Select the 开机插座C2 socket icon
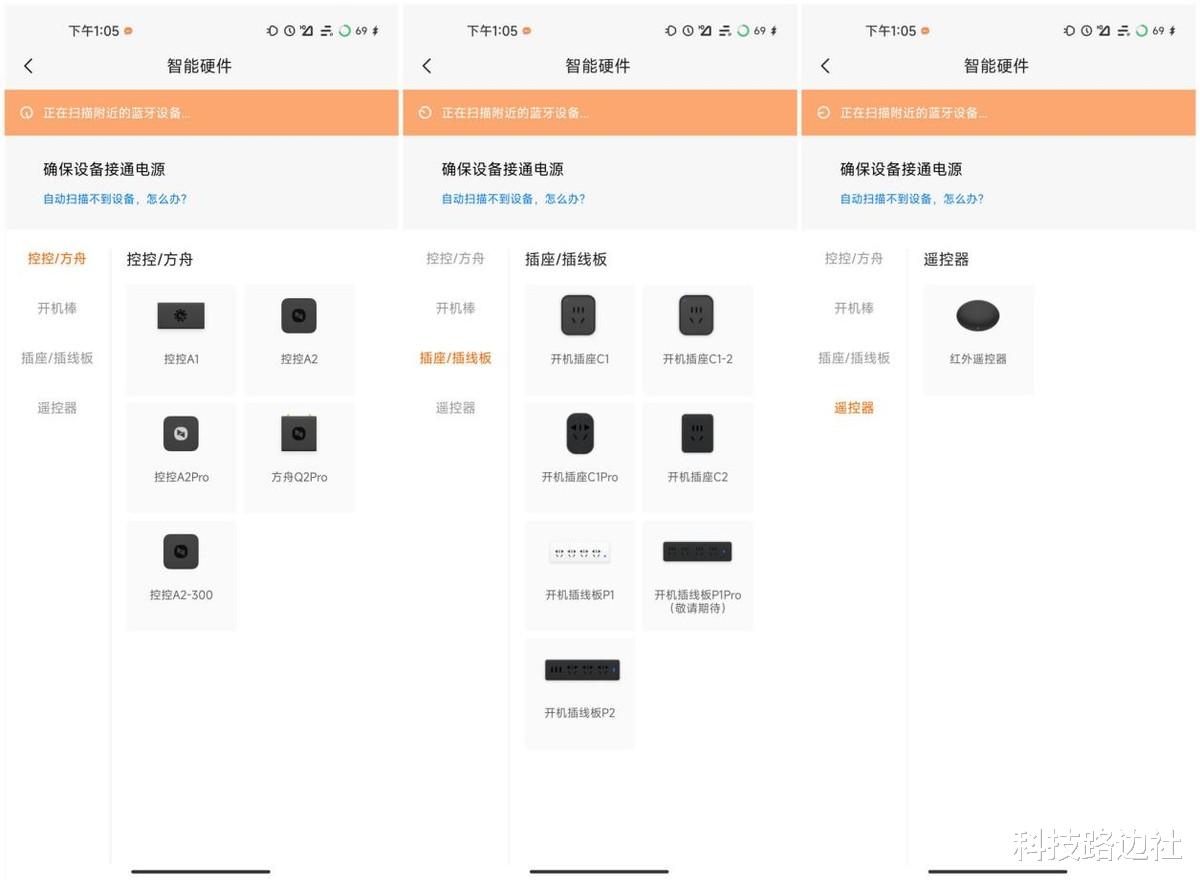 pyautogui.click(x=697, y=432)
